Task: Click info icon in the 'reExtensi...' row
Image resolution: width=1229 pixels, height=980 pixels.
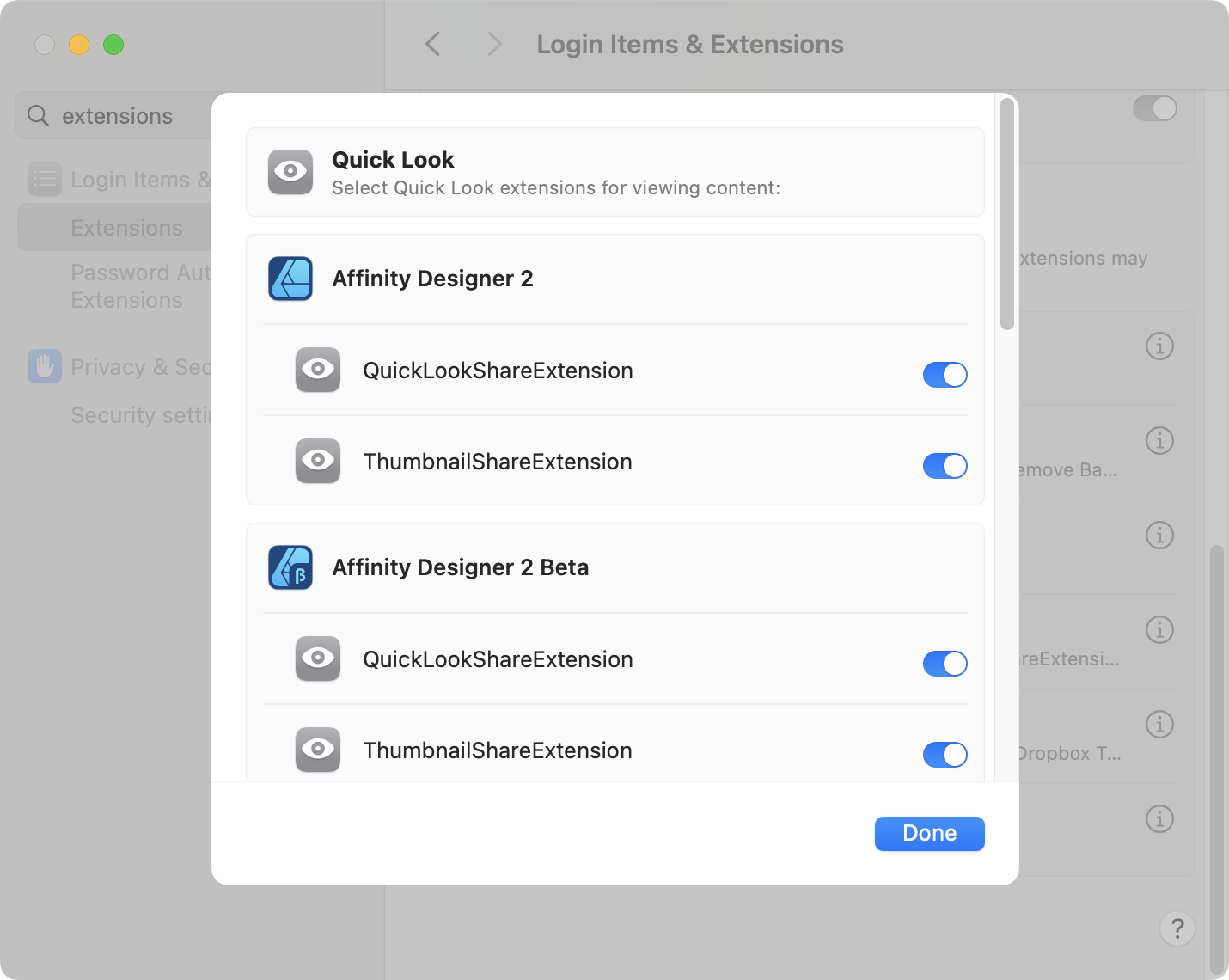Action: tap(1159, 629)
